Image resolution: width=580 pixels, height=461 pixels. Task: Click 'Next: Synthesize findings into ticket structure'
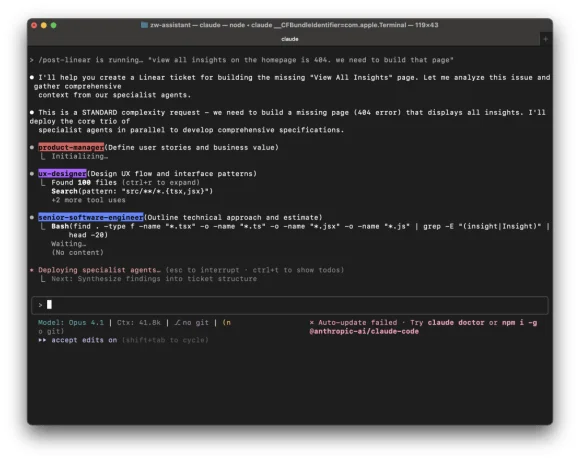154,279
